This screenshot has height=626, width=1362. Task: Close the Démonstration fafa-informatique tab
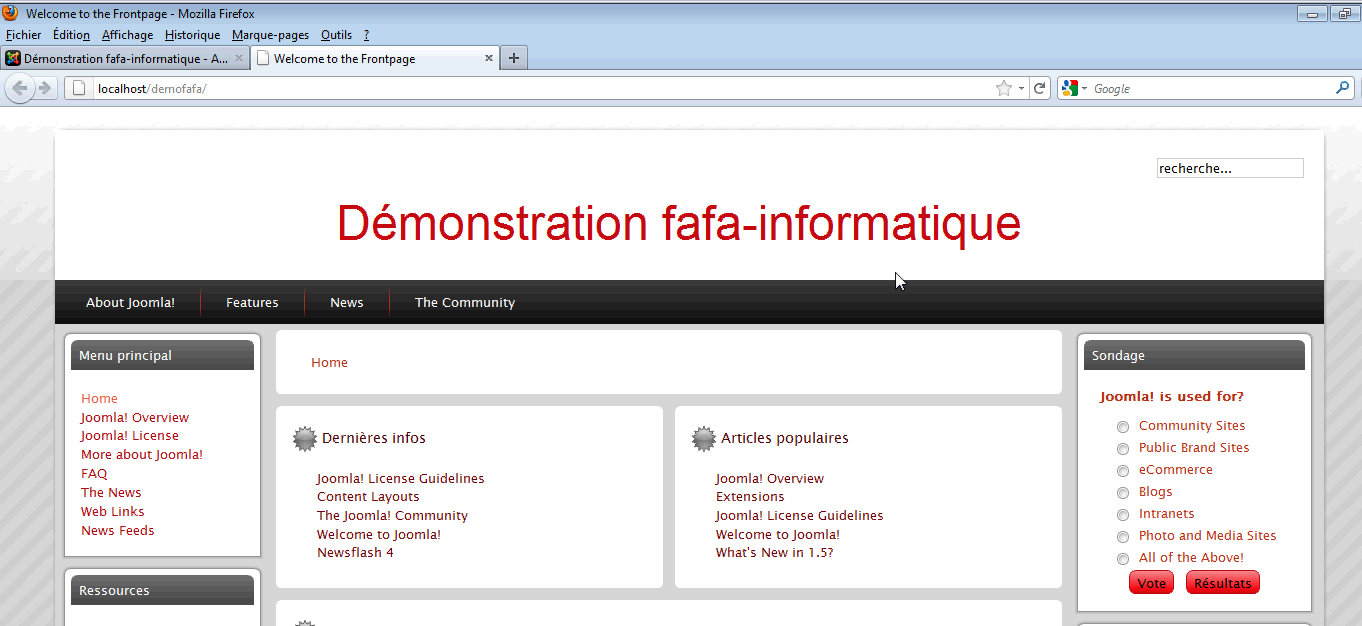(x=239, y=58)
